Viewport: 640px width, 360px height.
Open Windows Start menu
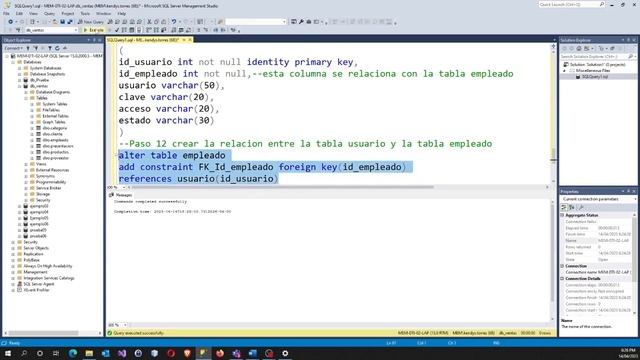(7, 353)
